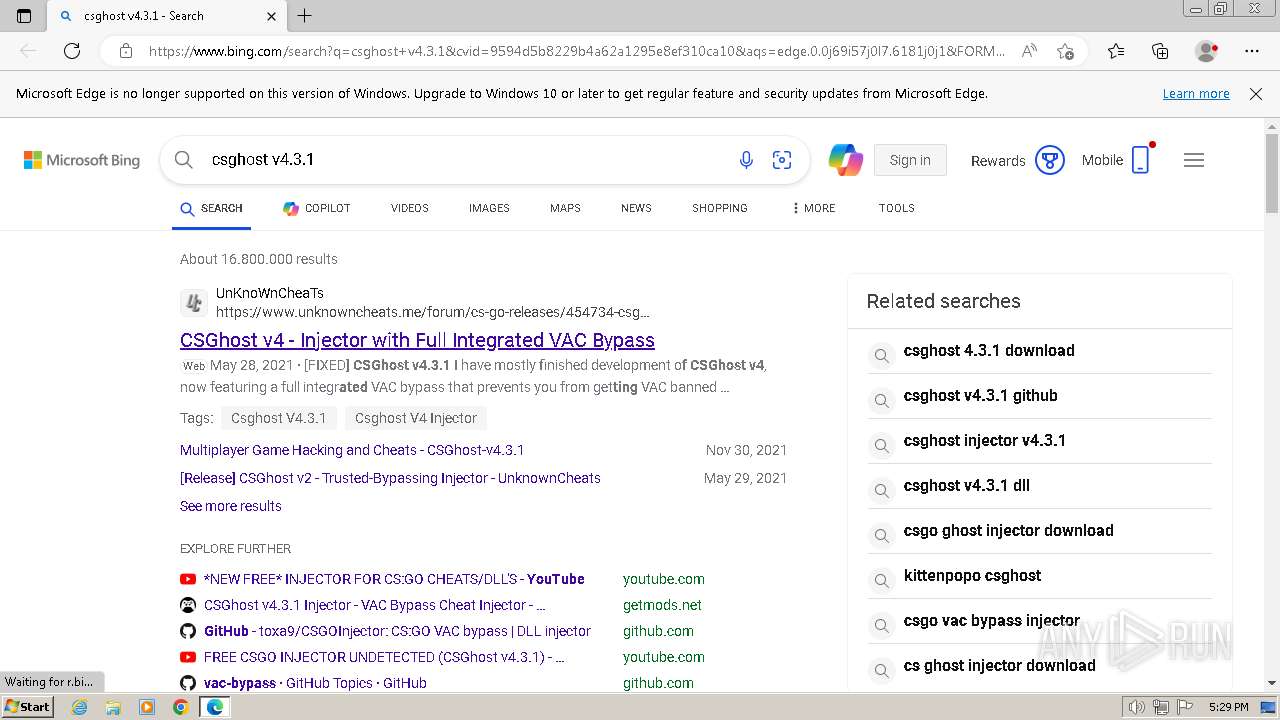View site information lock icon
The height and width of the screenshot is (720, 1280).
126,51
